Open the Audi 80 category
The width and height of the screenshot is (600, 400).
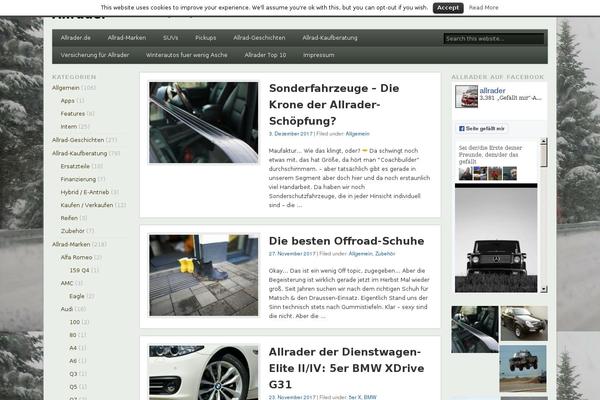click(x=73, y=335)
